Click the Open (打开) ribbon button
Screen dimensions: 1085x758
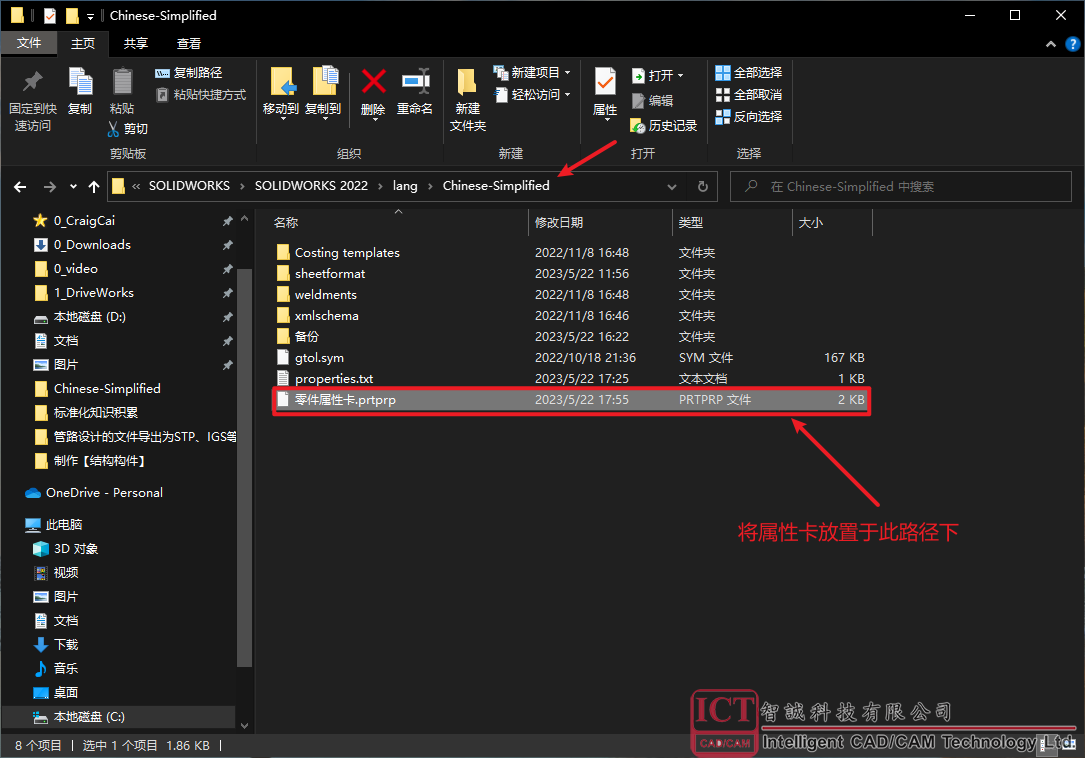[658, 75]
